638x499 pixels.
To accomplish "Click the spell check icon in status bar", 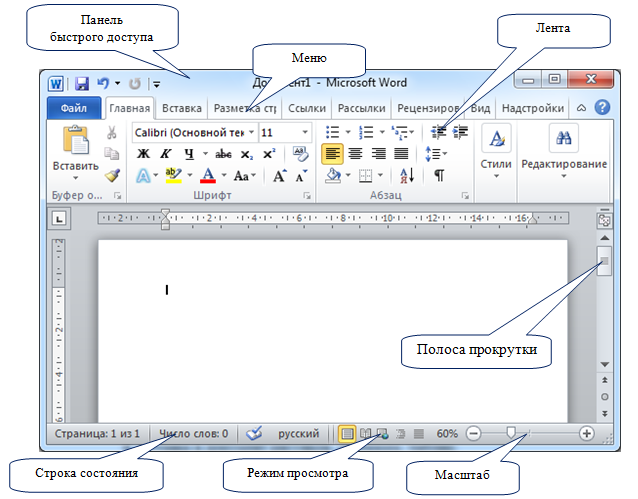I will [x=254, y=433].
